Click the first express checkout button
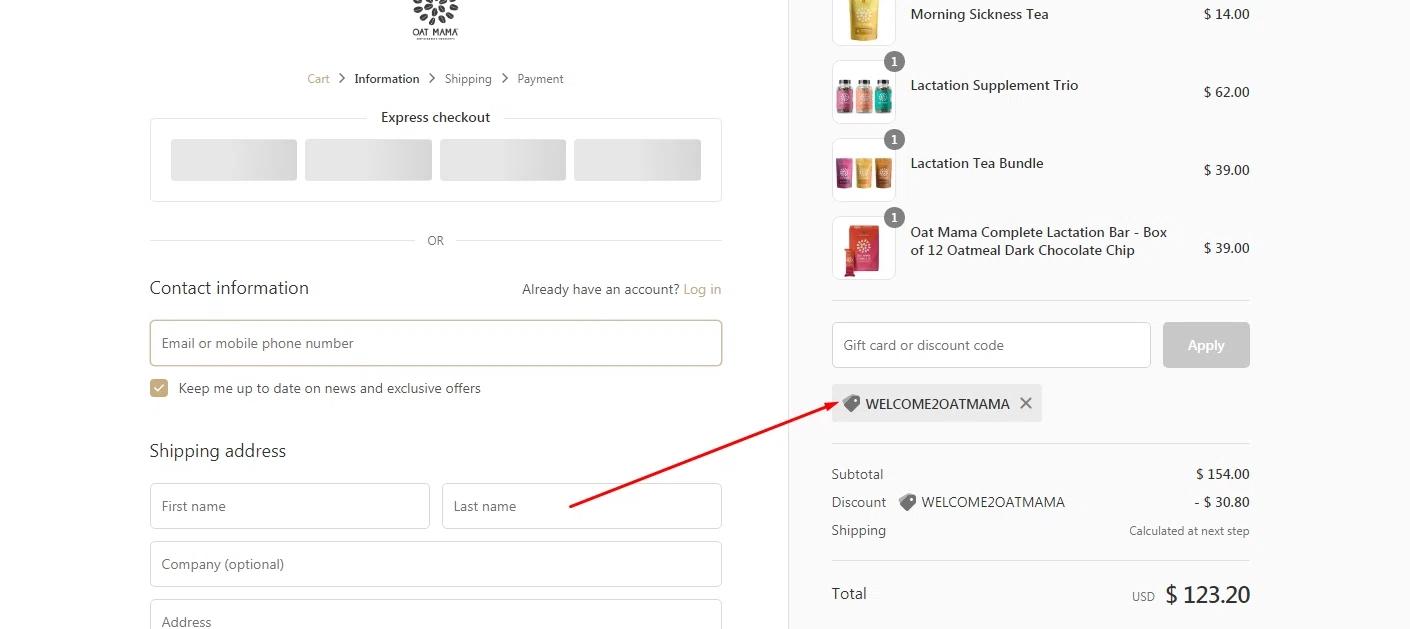This screenshot has height=629, width=1410. coord(234,160)
